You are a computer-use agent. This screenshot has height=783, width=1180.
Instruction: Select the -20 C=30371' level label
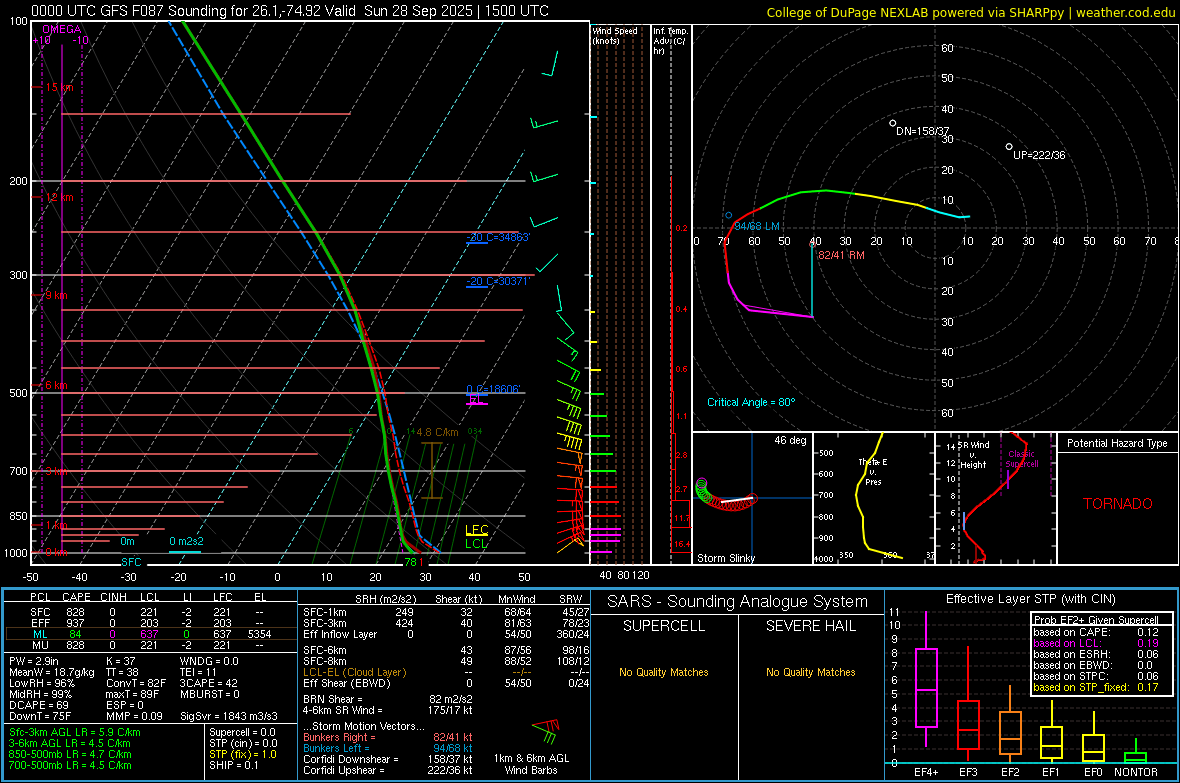pyautogui.click(x=498, y=281)
